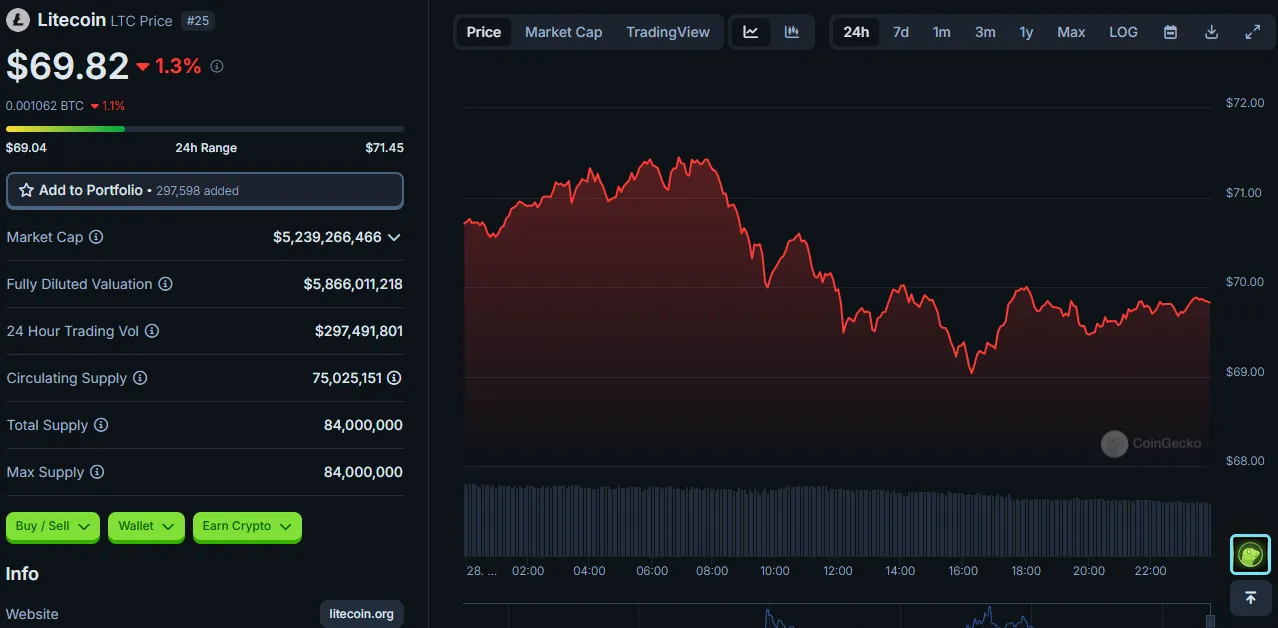Click the $72.00 y-axis label
This screenshot has width=1278, height=628.
pos(1245,103)
